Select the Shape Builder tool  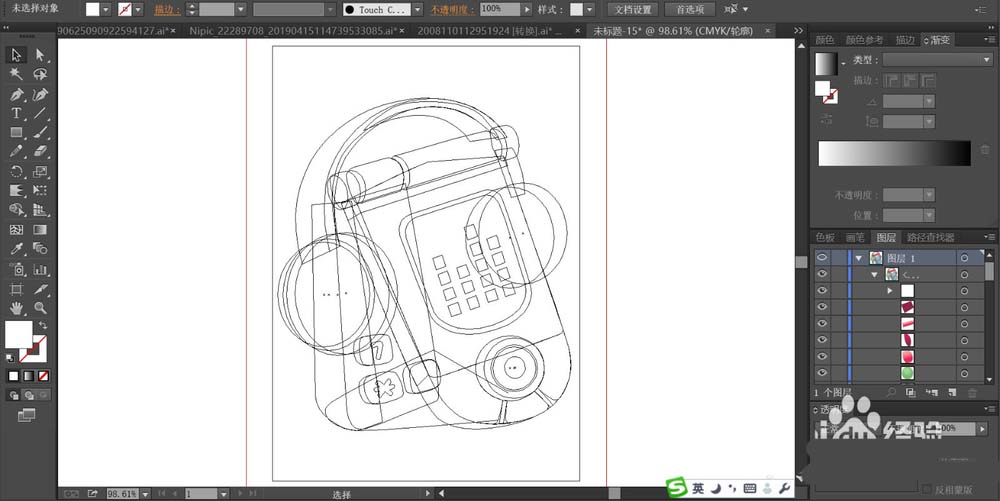pyautogui.click(x=17, y=210)
